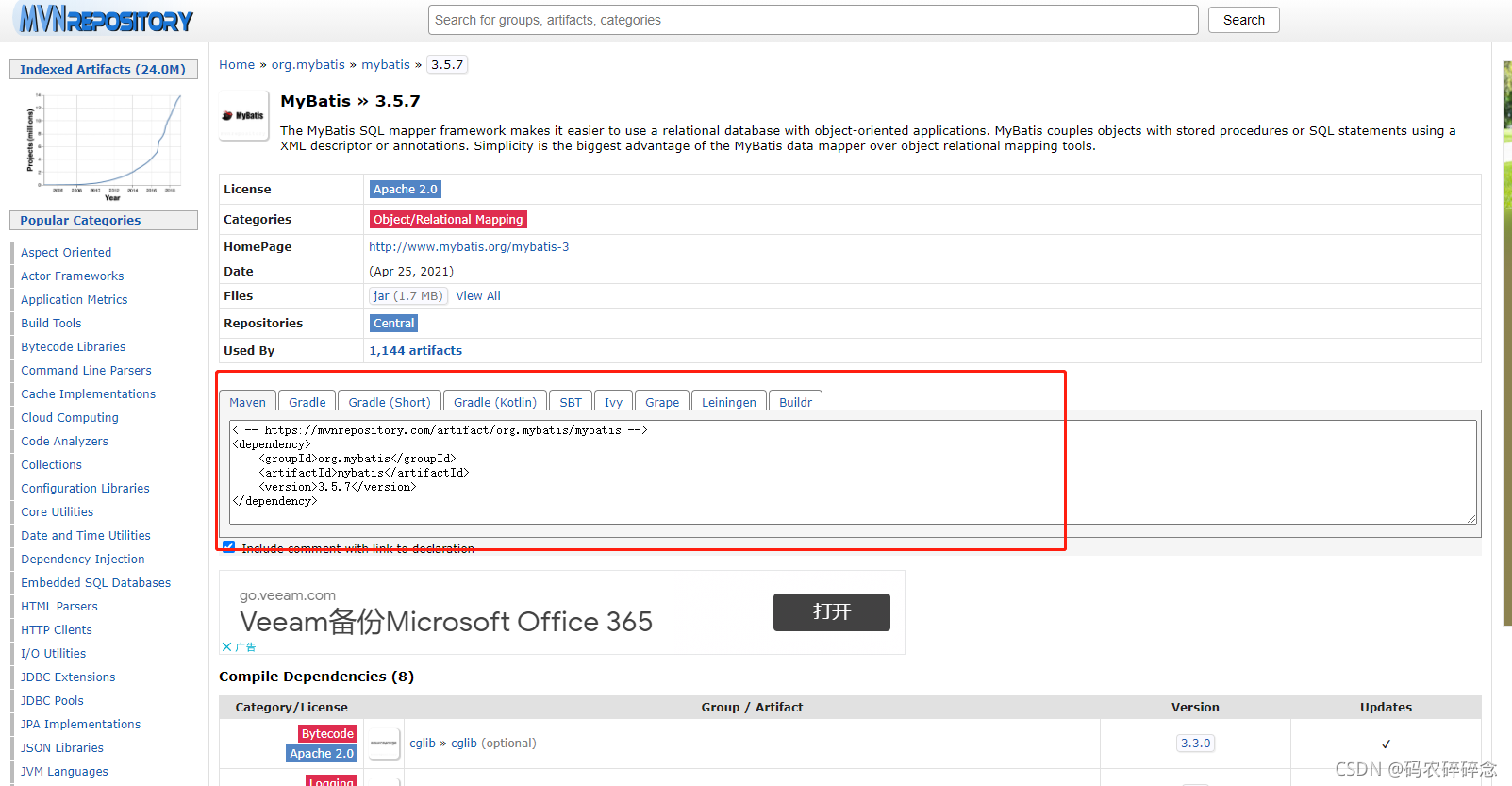Click the cglib artifact icon

click(384, 744)
